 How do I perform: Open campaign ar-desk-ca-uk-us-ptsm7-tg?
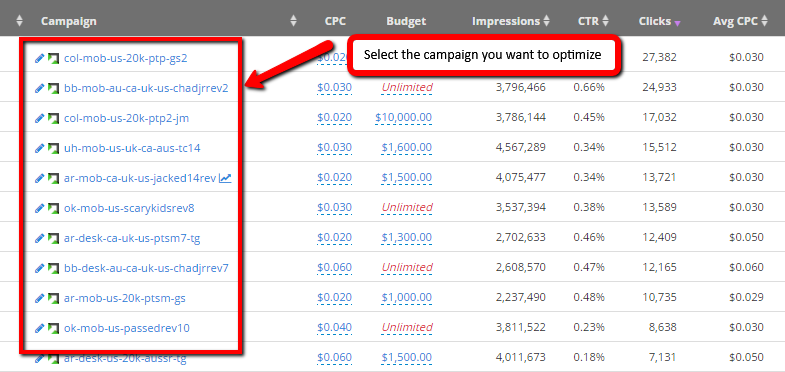click(132, 238)
